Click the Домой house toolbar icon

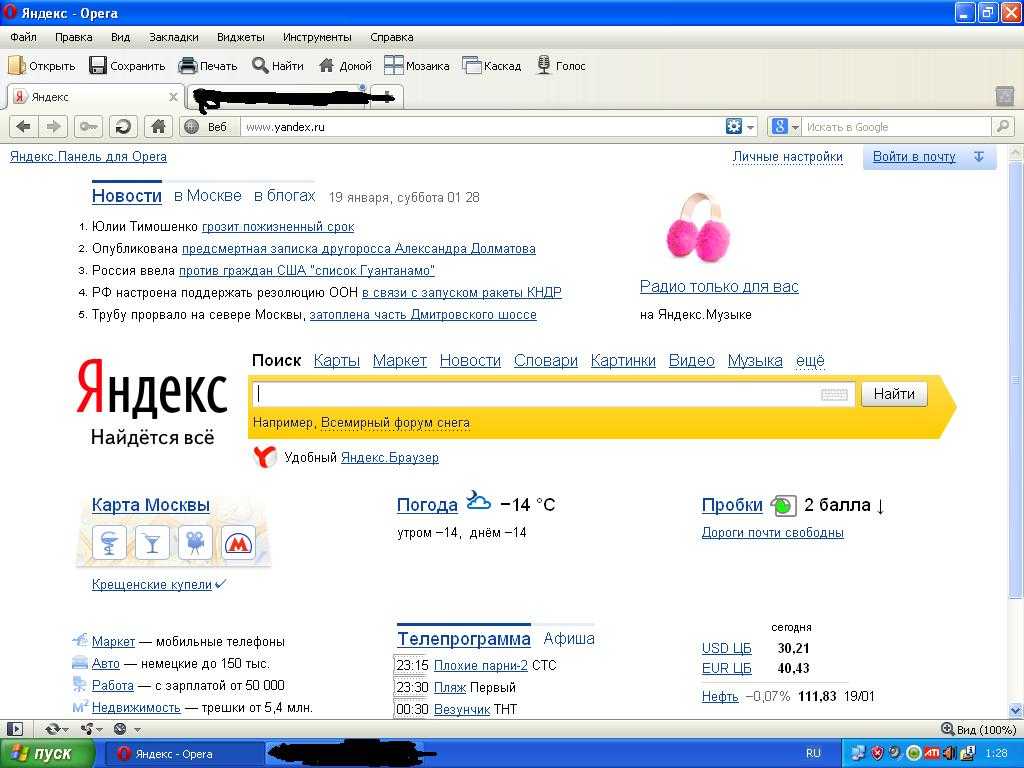[x=326, y=65]
